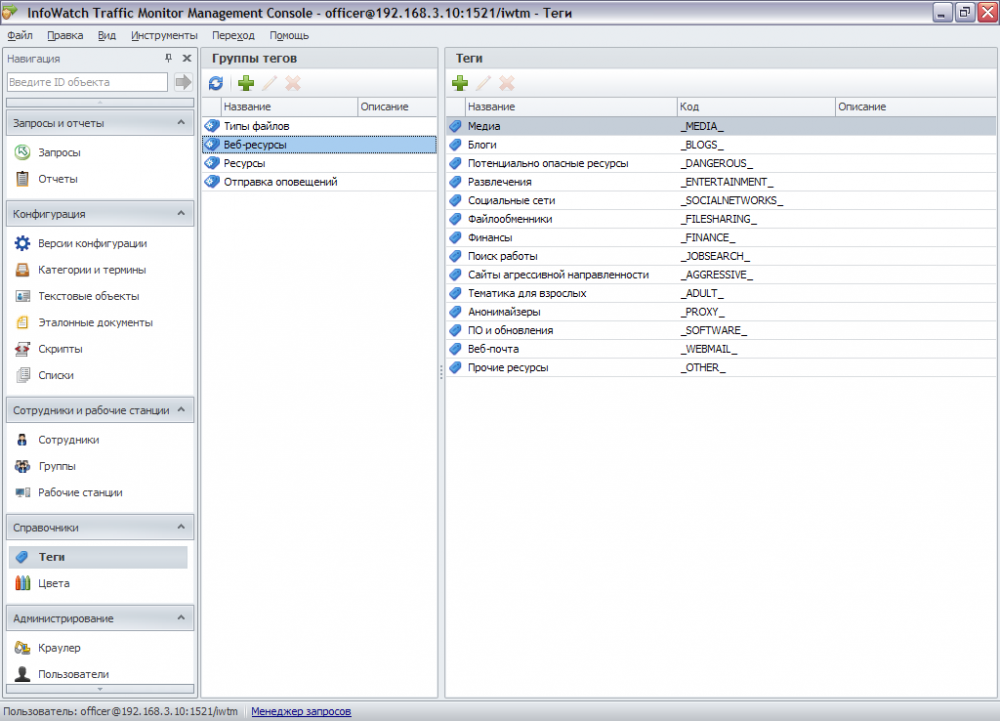Collapse the Администрирование section

pos(181,618)
